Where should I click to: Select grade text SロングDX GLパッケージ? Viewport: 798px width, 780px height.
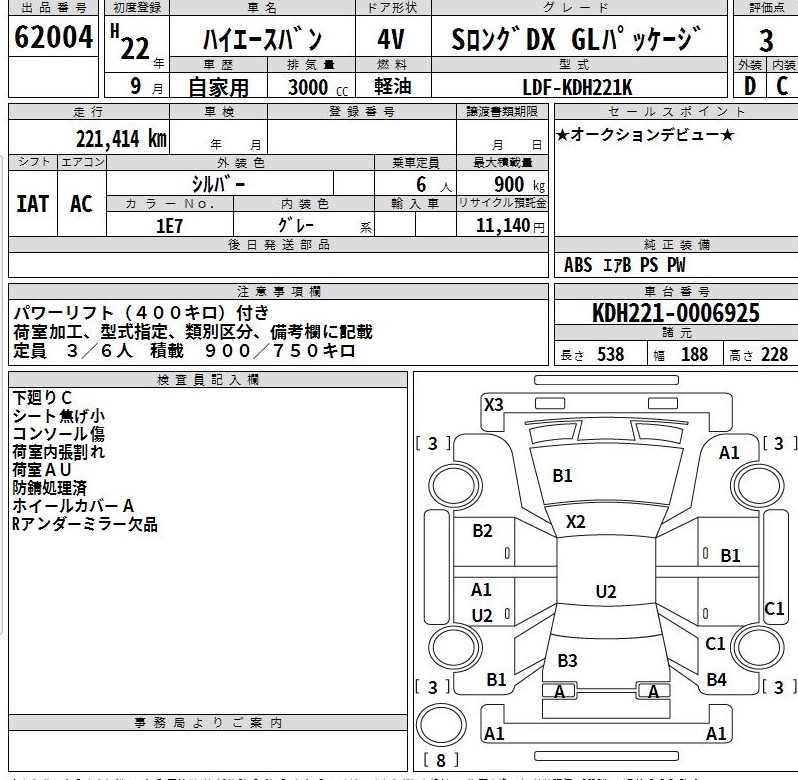576,39
